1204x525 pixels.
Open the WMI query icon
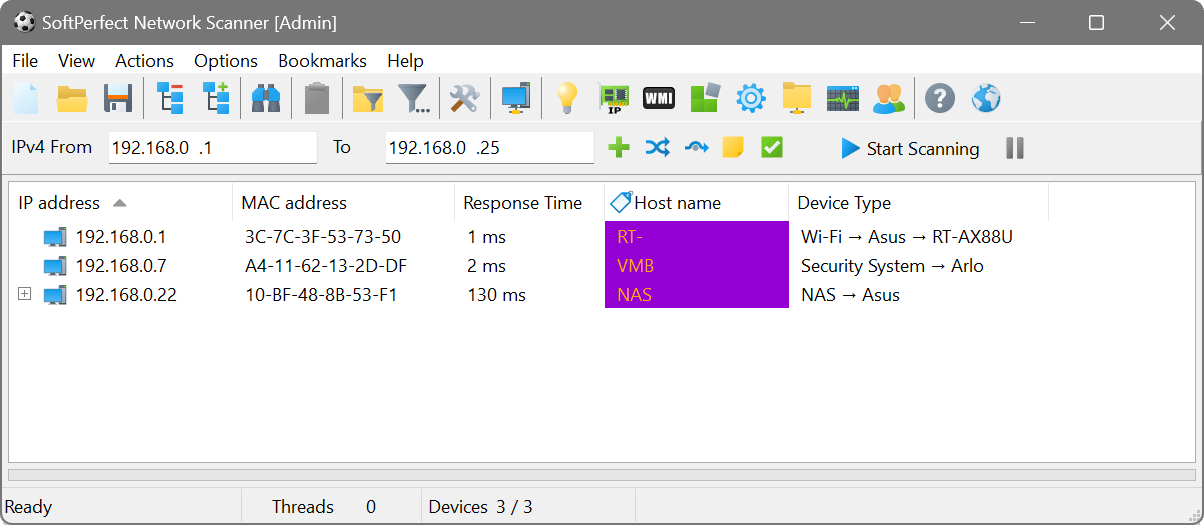(658, 98)
